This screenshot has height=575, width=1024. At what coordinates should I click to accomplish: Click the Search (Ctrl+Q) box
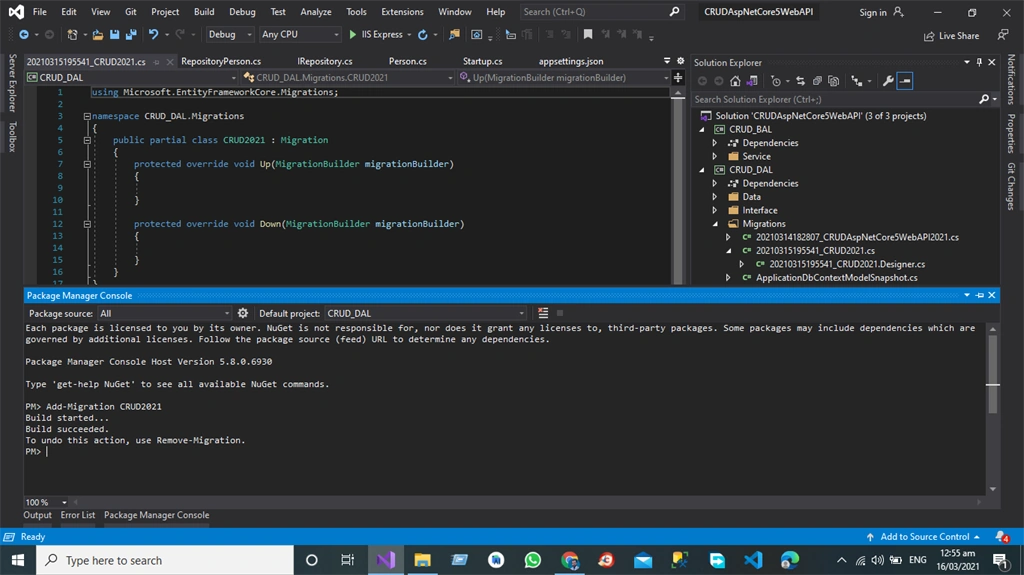click(x=601, y=12)
